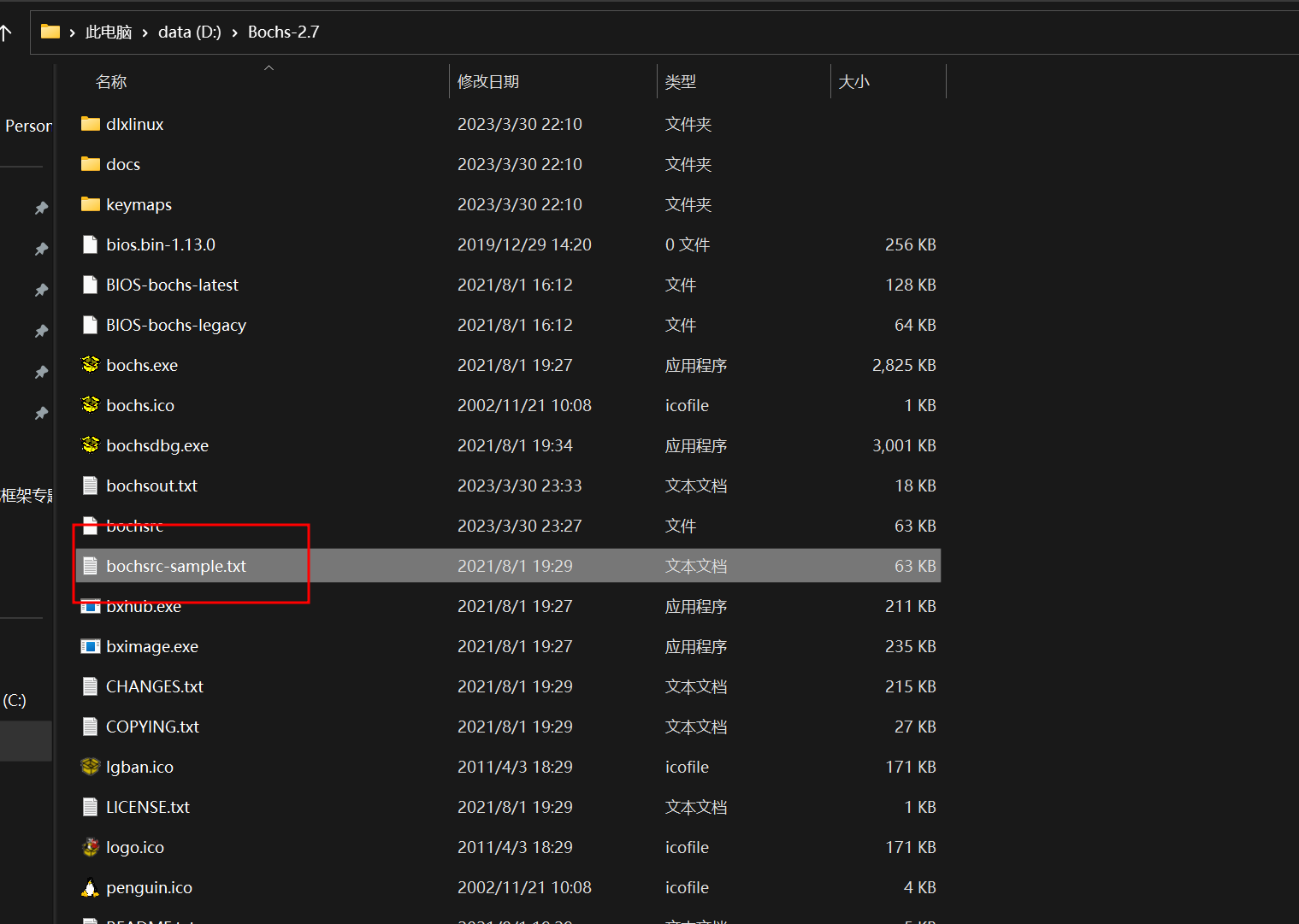This screenshot has width=1299, height=924.
Task: Click the 2,825 KB size of bochs.exe
Action: pos(904,365)
